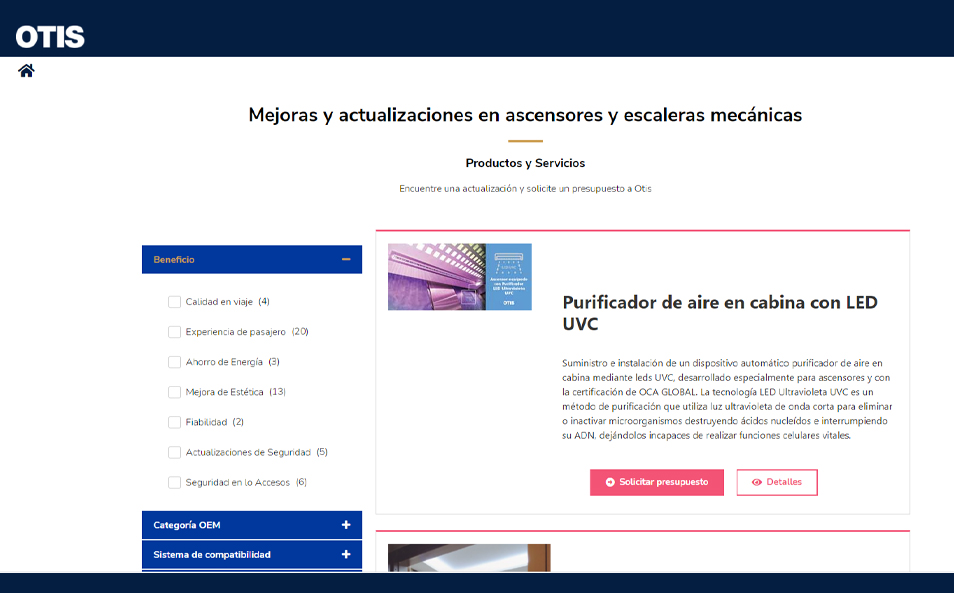954x593 pixels.
Task: Click the minus icon beside Beneficio
Action: click(x=346, y=260)
